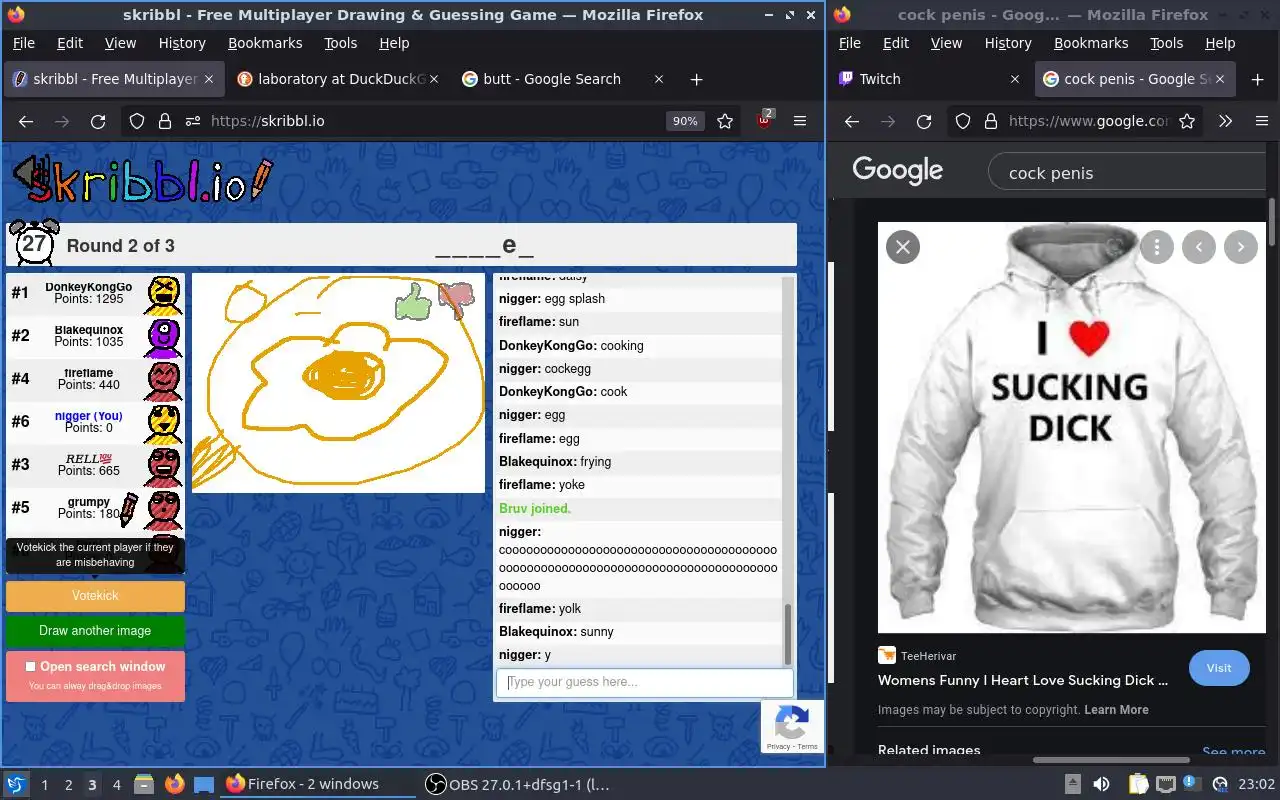
Task: Open the reCAPTCHA Privacy link
Action: point(778,747)
